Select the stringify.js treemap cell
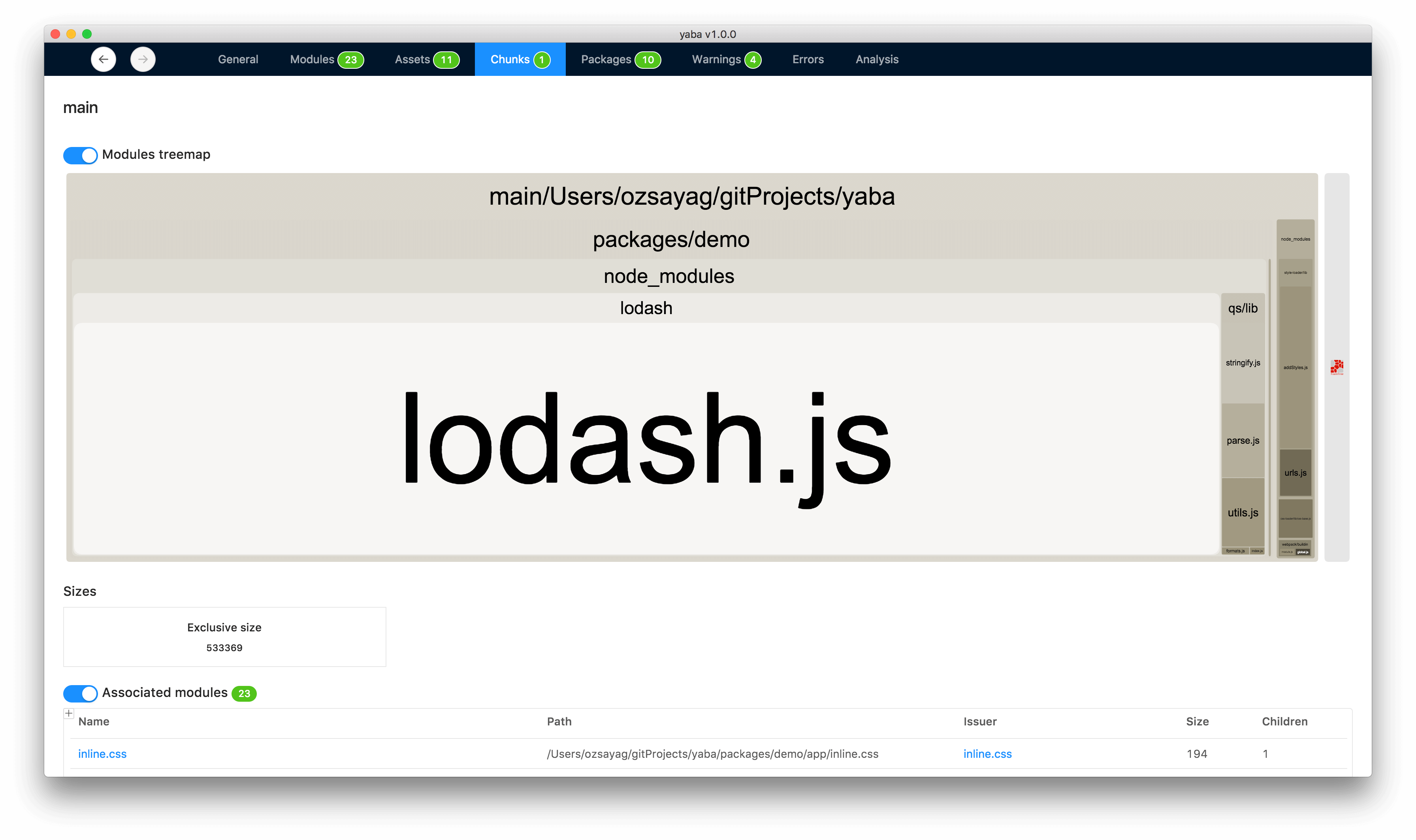 pyautogui.click(x=1243, y=363)
